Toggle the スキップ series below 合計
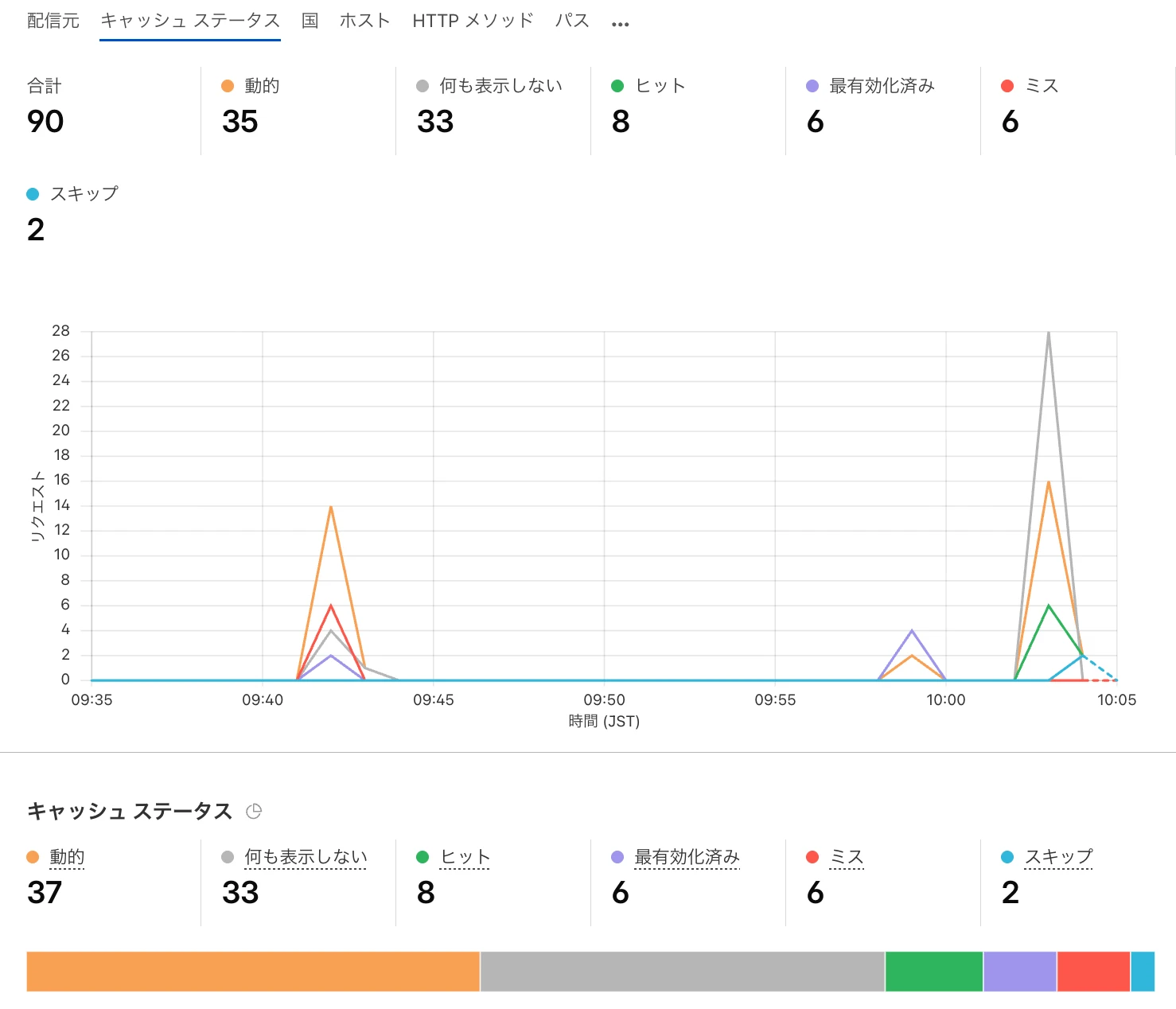1176x1009 pixels. coord(72,193)
